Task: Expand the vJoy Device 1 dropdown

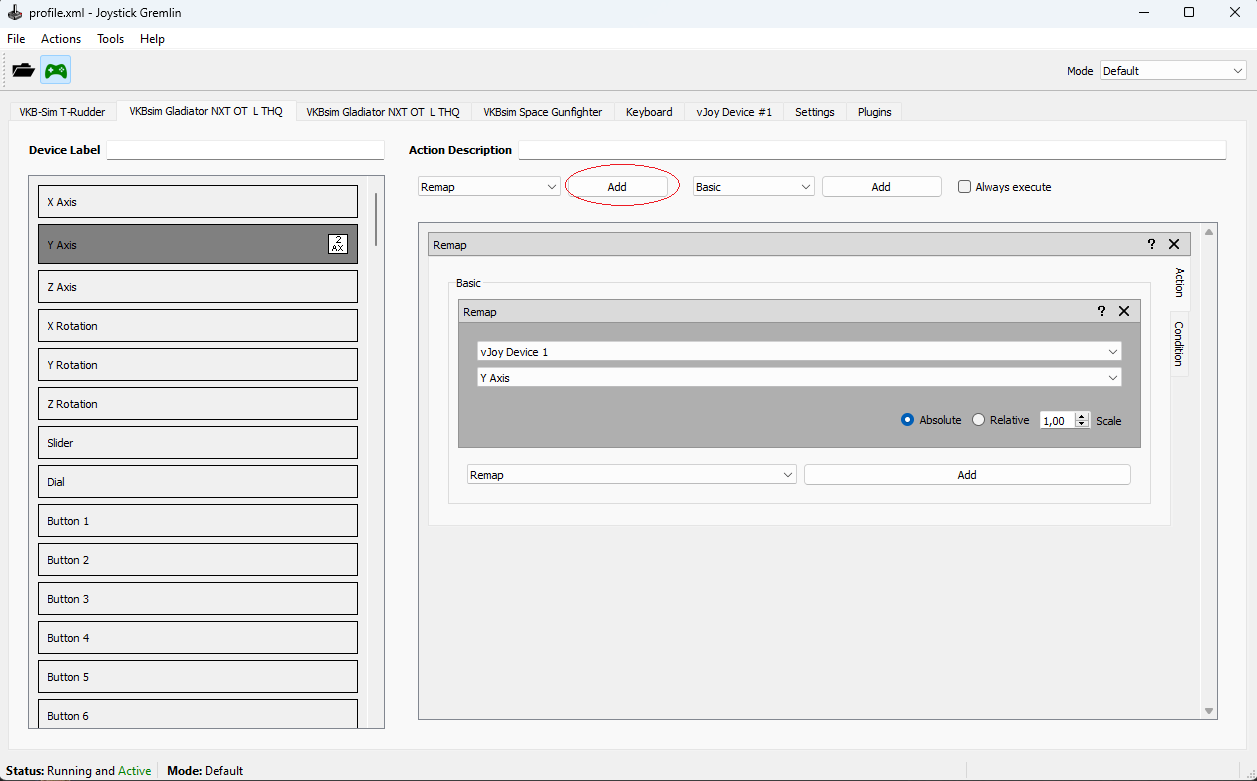Action: [x=799, y=352]
